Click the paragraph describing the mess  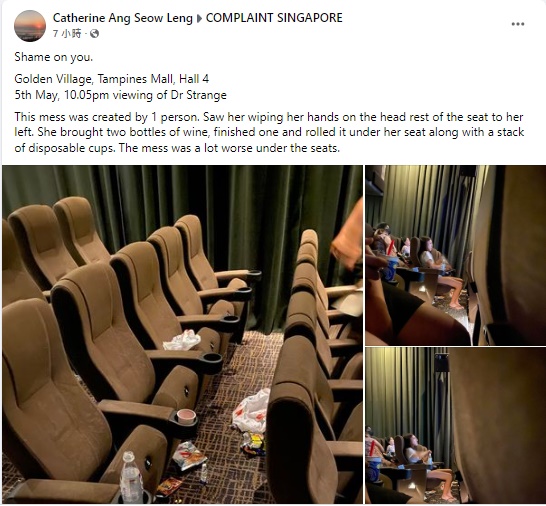point(269,132)
